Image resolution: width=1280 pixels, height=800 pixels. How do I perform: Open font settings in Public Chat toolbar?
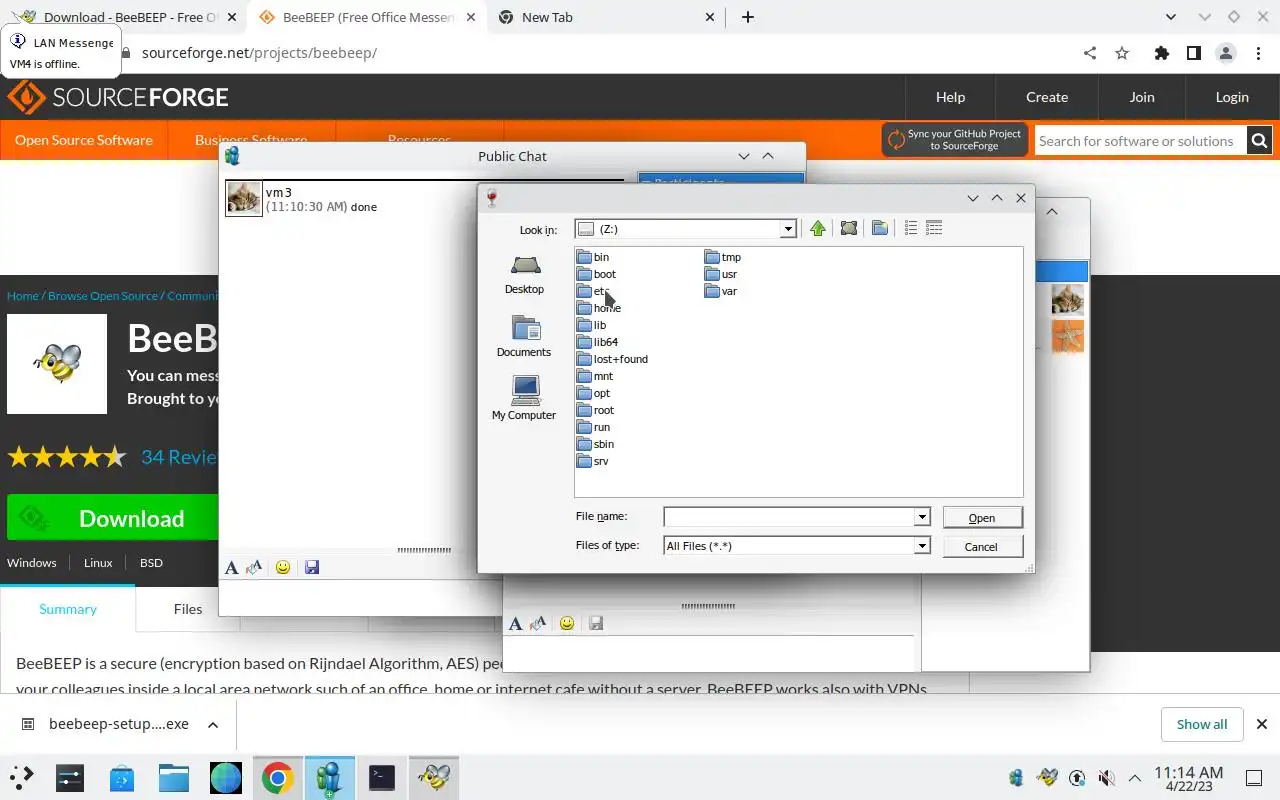click(x=231, y=567)
